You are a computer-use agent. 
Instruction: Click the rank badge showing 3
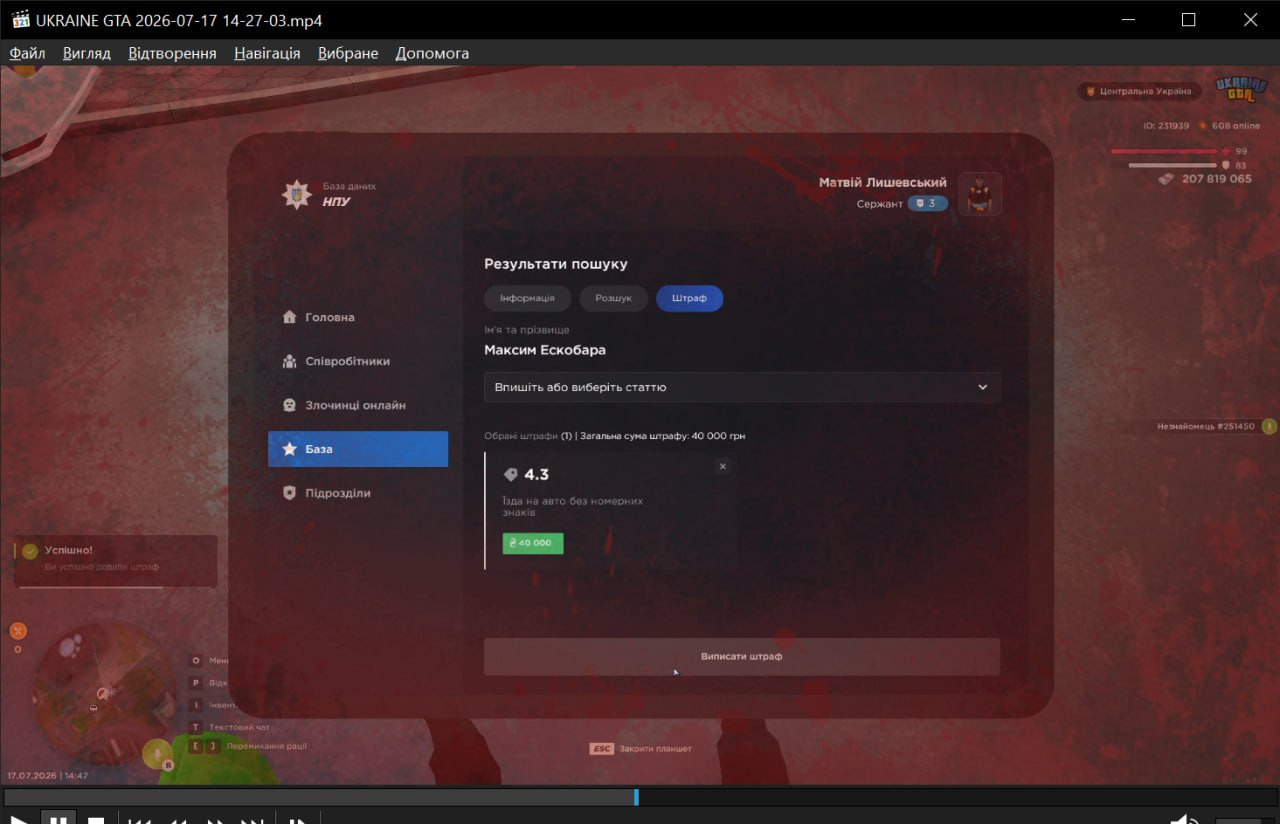point(927,203)
